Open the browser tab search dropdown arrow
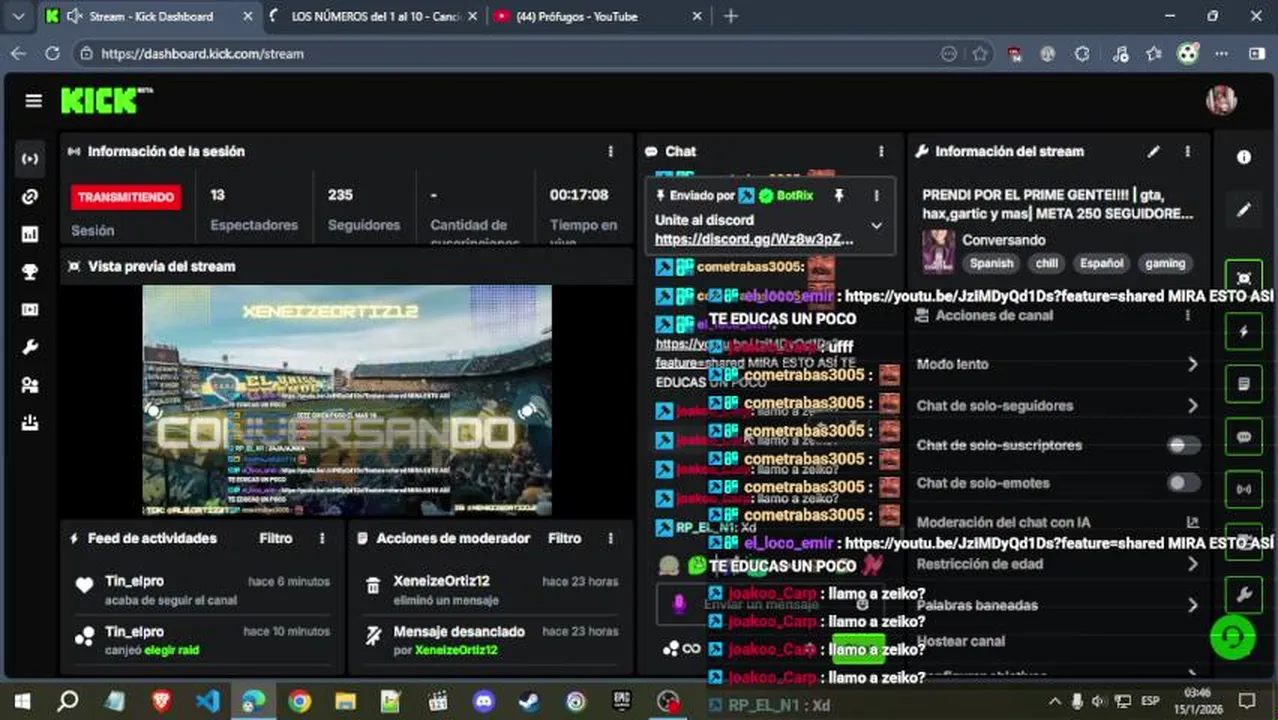This screenshot has height=720, width=1278. (18, 16)
